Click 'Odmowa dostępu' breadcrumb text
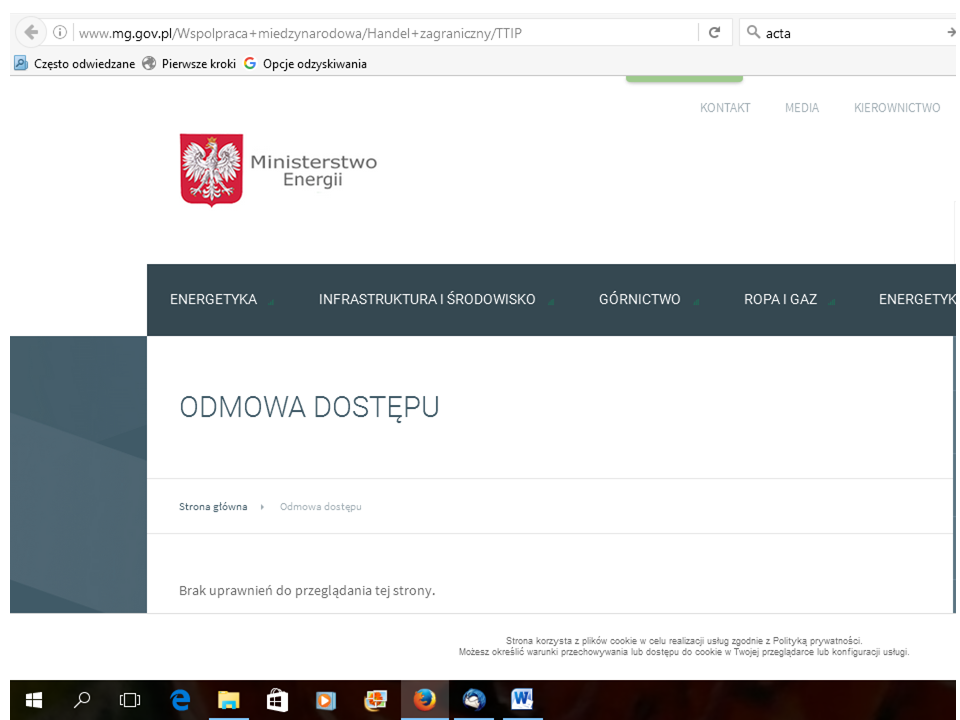This screenshot has width=960, height=720. tap(320, 506)
